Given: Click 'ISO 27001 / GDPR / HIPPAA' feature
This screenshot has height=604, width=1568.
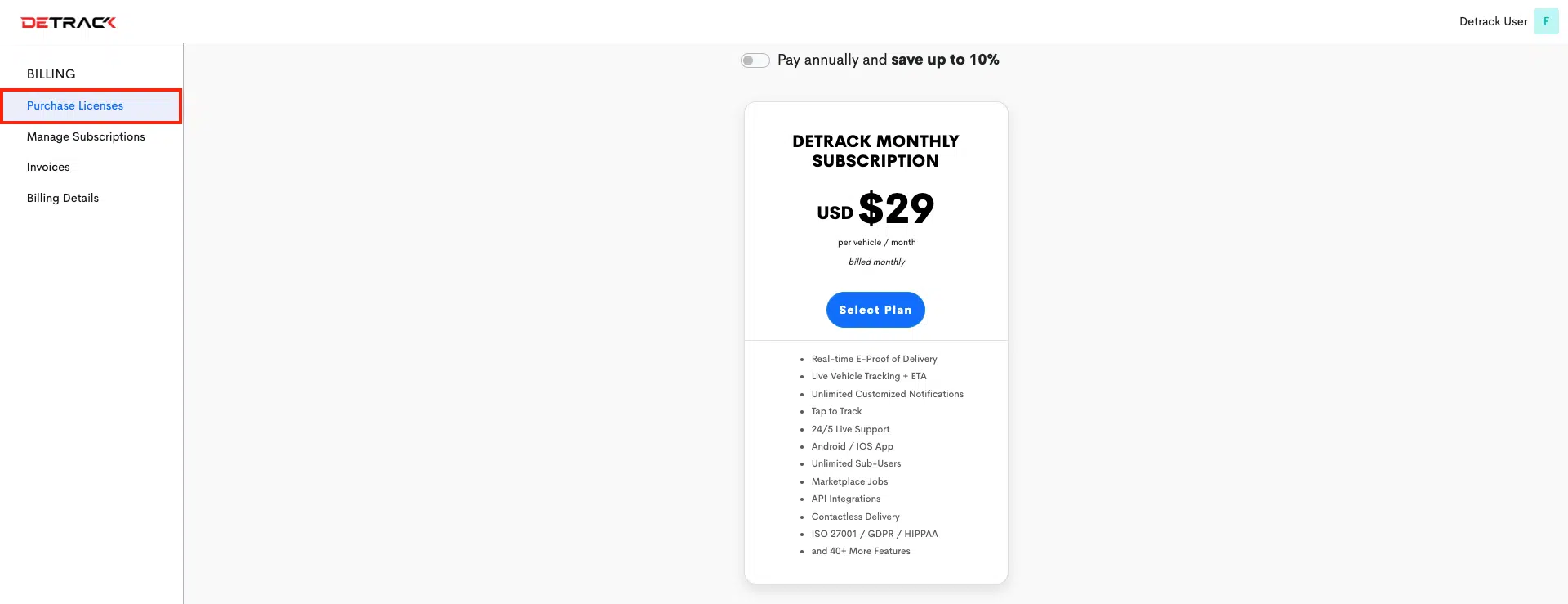Looking at the screenshot, I should coord(874,534).
